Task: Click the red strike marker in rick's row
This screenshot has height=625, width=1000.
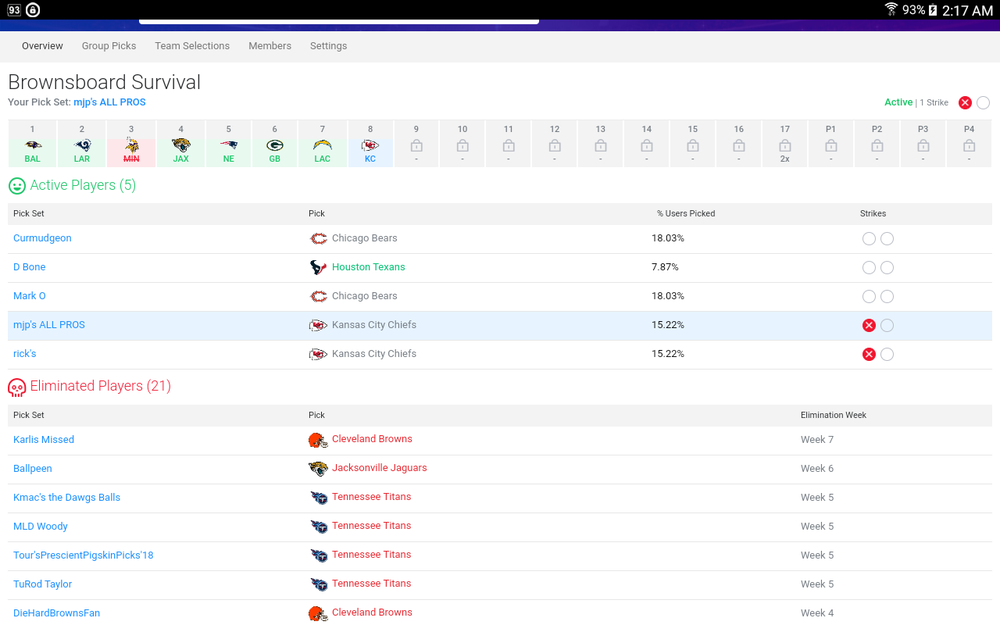Action: (869, 355)
